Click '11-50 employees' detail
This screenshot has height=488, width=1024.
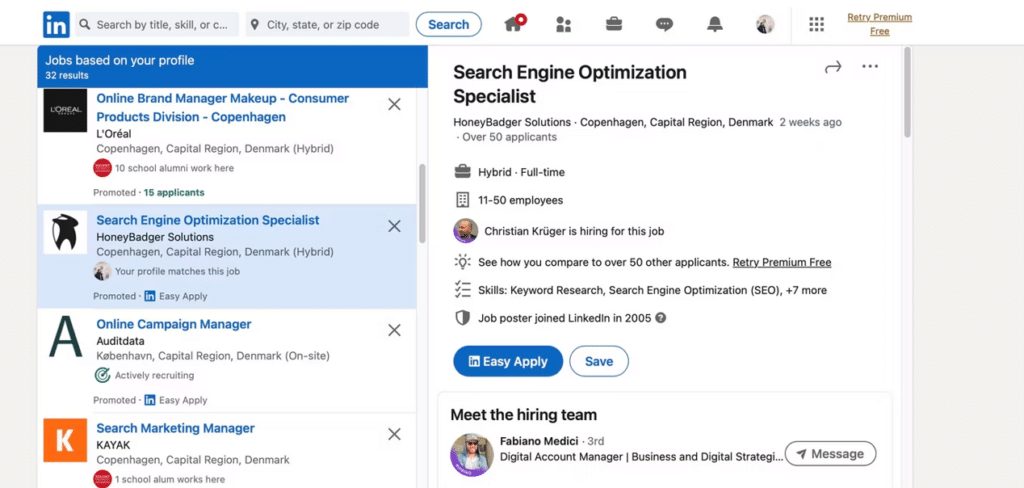tap(520, 201)
